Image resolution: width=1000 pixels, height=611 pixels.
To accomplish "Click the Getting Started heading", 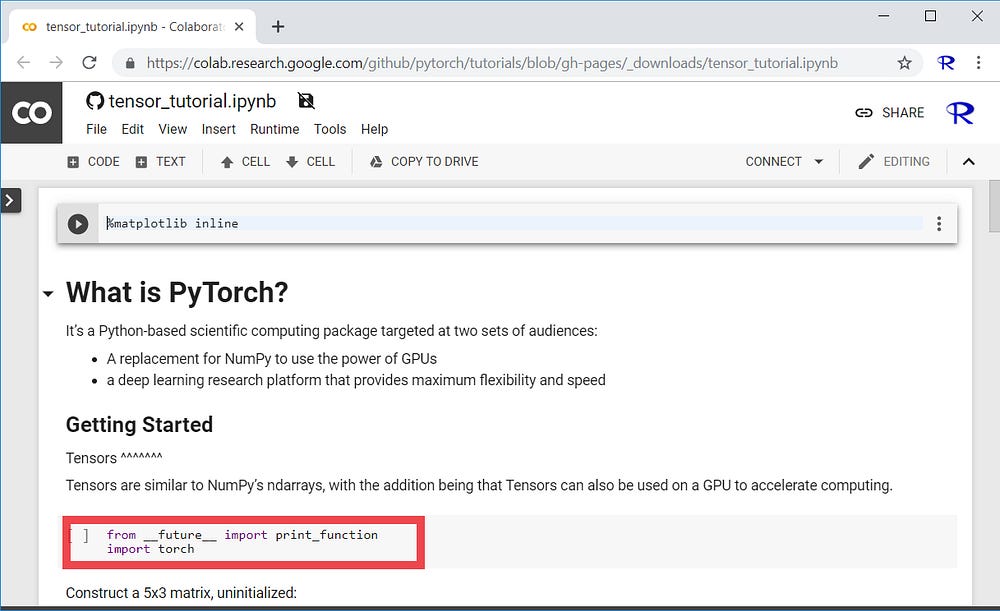I will [139, 425].
